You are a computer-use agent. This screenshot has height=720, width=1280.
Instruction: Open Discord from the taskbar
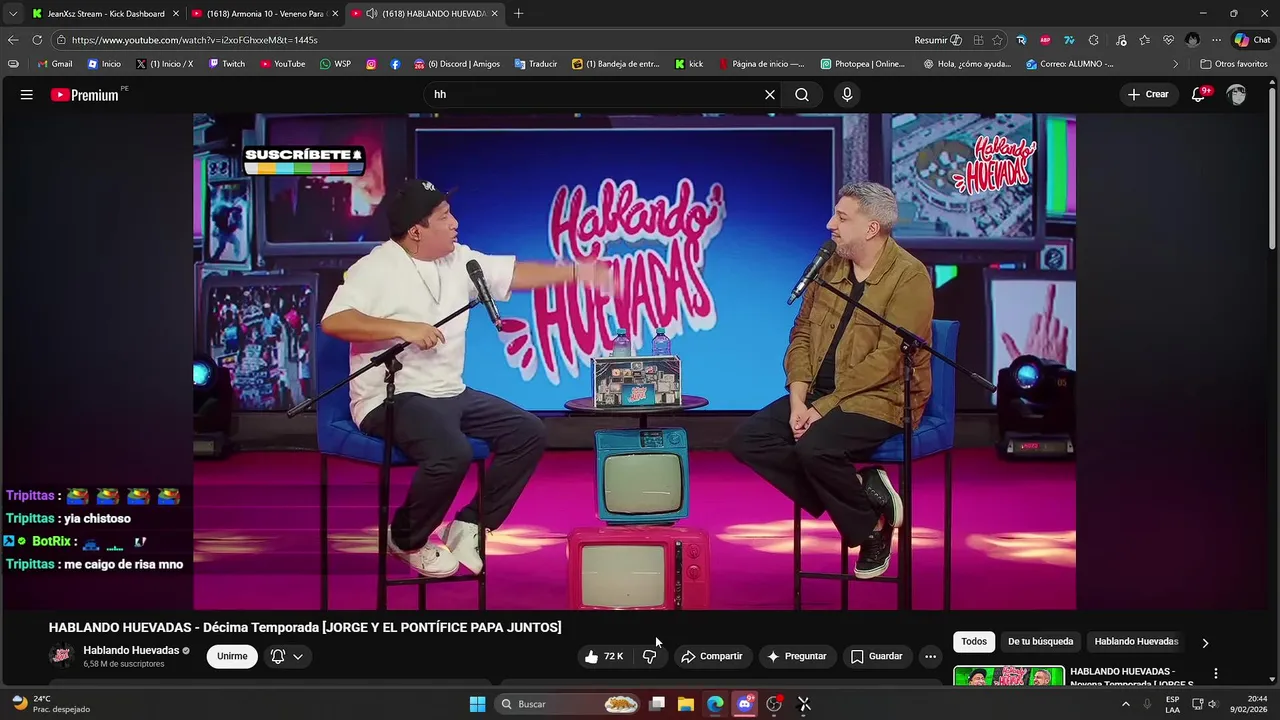point(744,704)
